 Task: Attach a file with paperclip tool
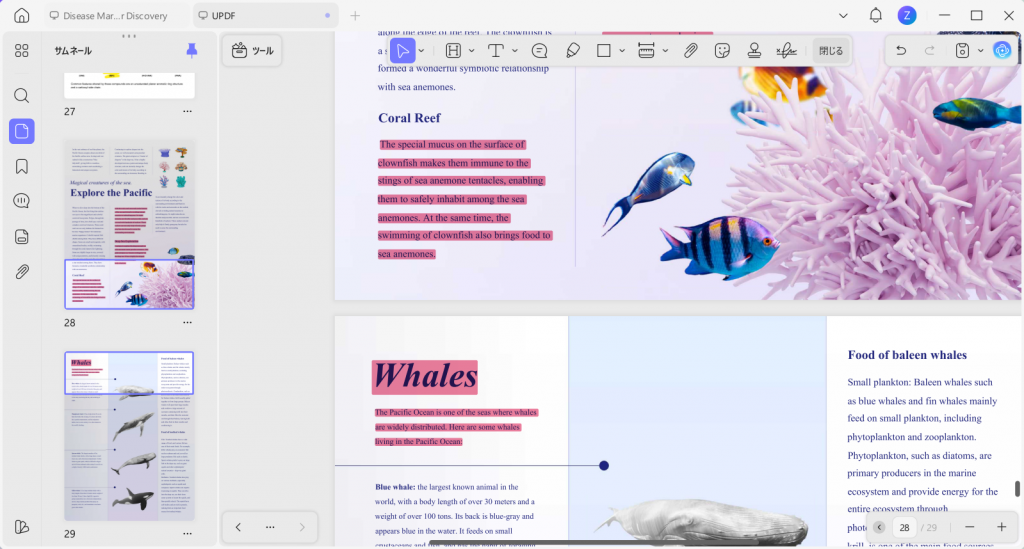point(690,50)
